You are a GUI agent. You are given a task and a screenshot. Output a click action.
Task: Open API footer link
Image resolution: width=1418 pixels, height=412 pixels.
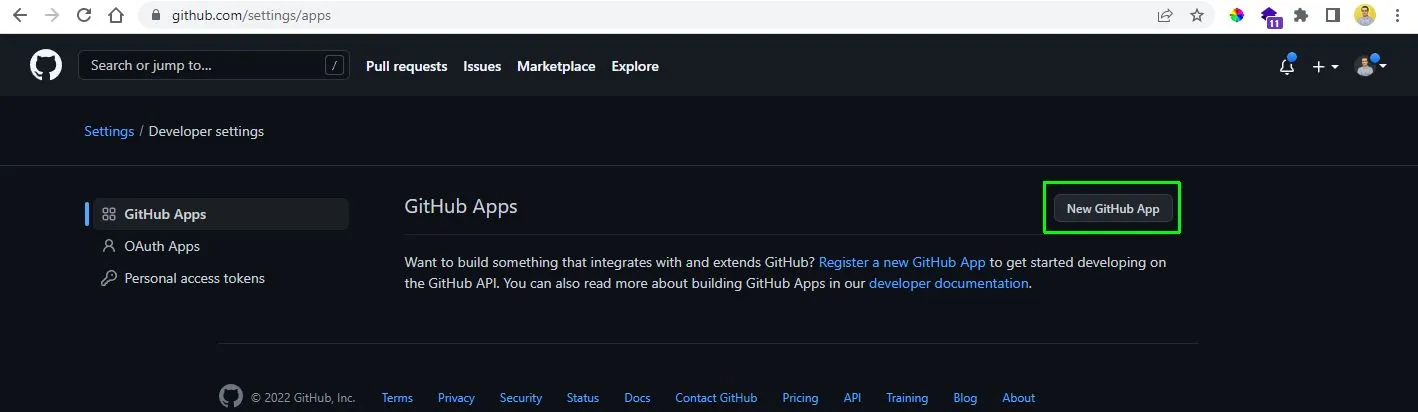pos(852,398)
